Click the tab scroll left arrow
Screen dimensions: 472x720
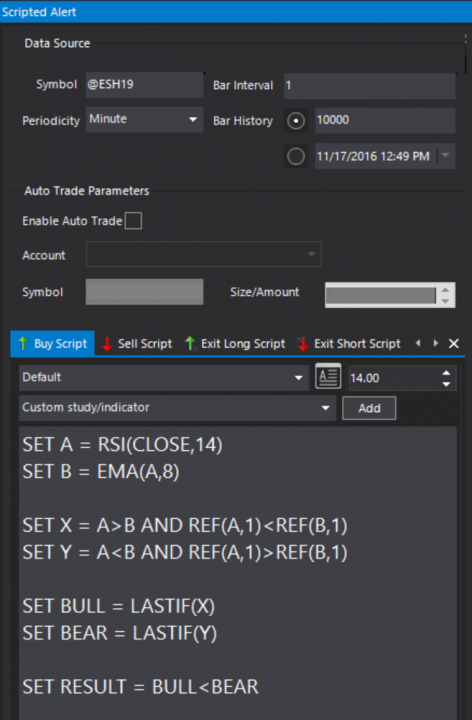418,343
